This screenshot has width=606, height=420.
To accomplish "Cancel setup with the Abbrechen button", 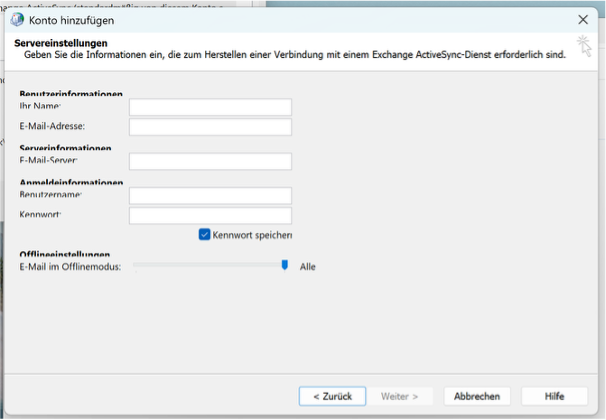I will click(477, 396).
